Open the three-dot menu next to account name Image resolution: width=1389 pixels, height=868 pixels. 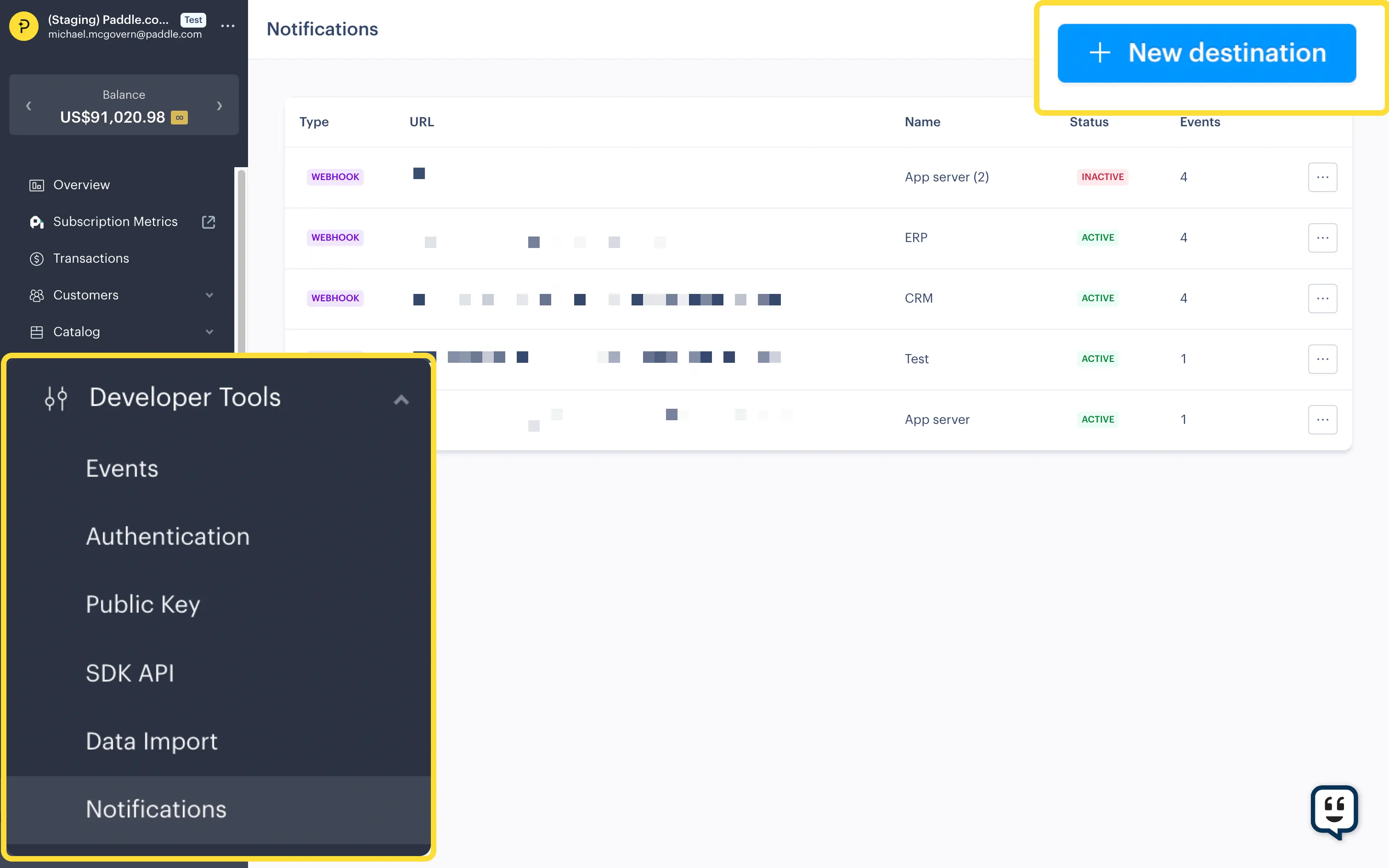pos(228,26)
